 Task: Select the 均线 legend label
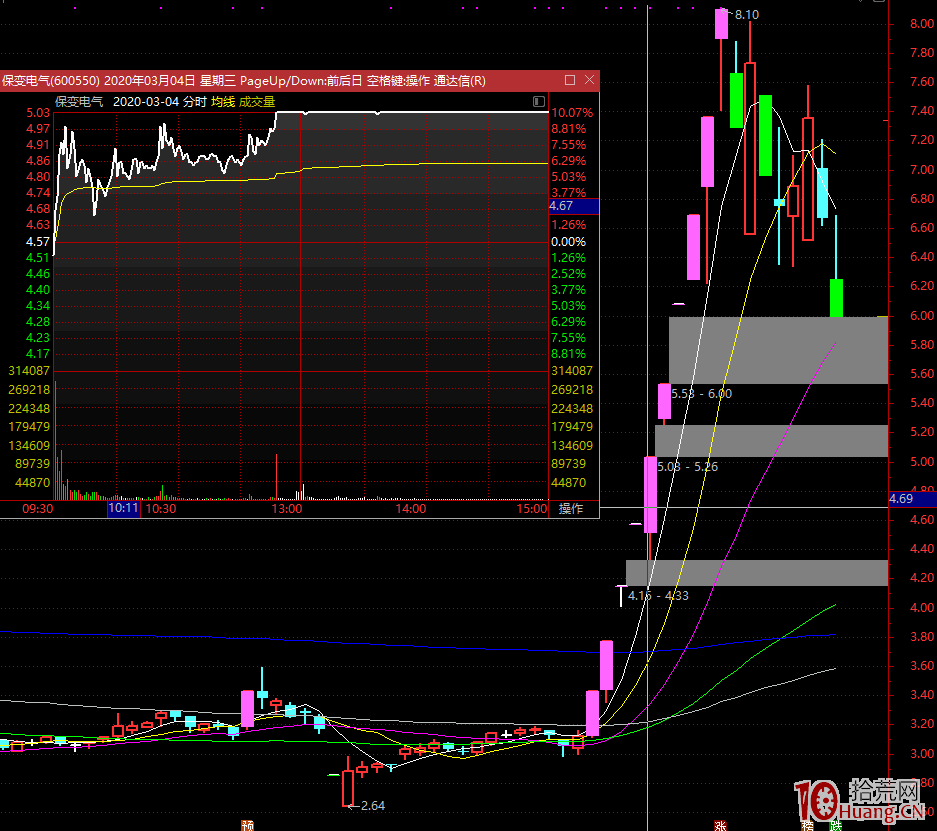tap(222, 101)
